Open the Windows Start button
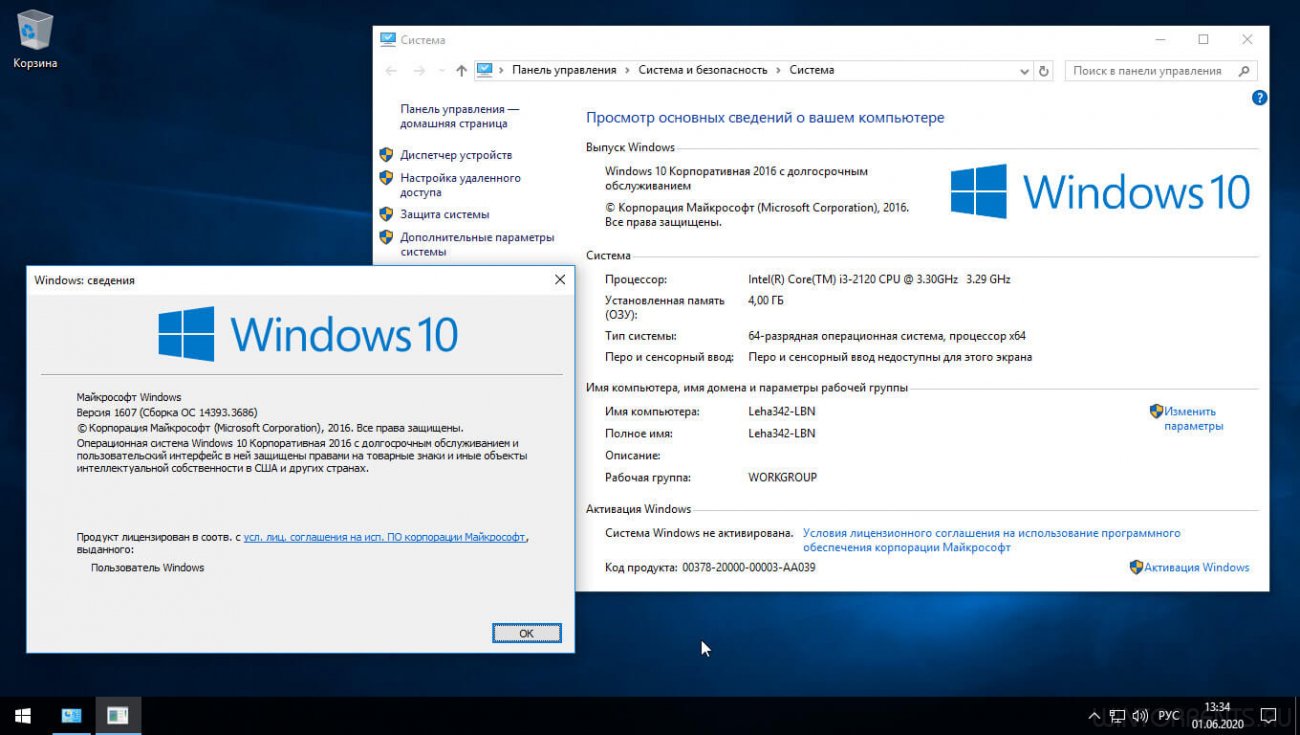The image size is (1300, 735). pyautogui.click(x=23, y=716)
